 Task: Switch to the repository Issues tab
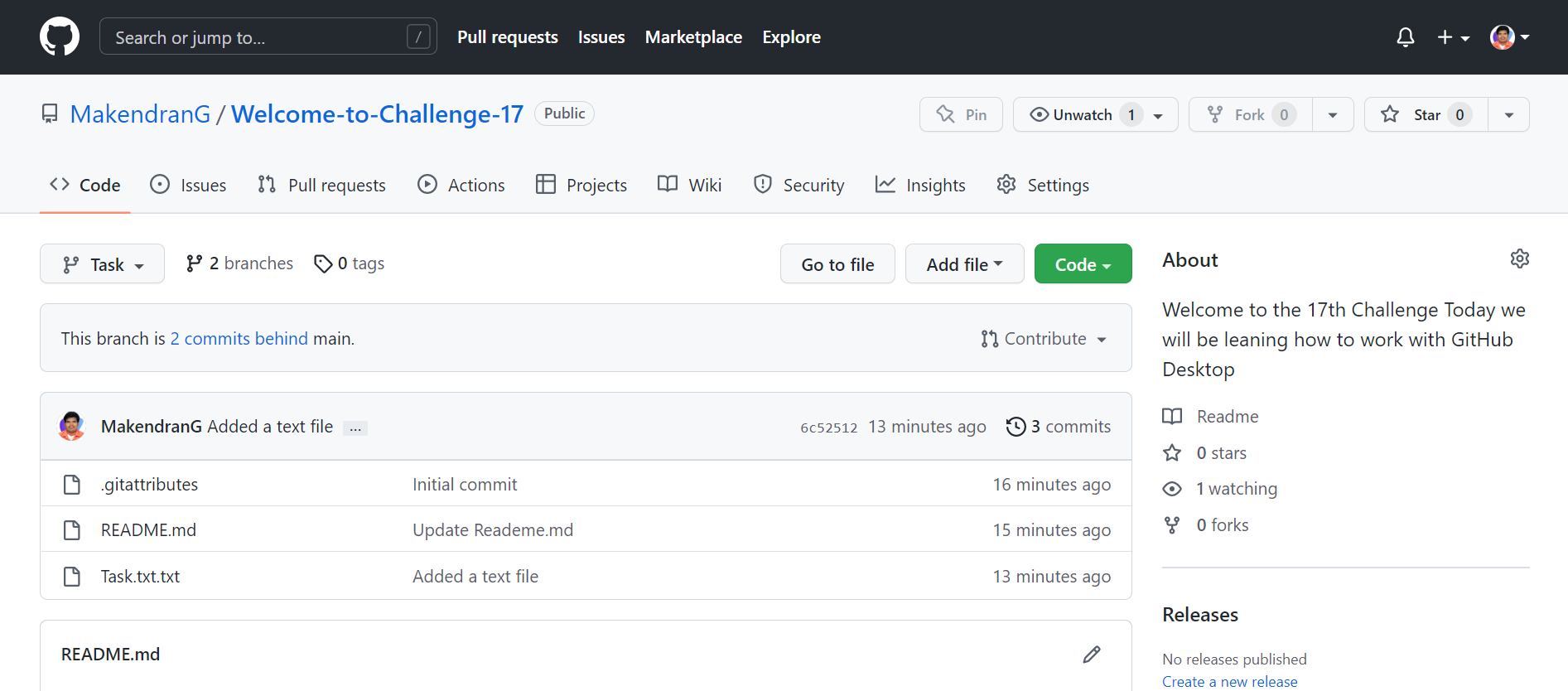click(x=188, y=185)
